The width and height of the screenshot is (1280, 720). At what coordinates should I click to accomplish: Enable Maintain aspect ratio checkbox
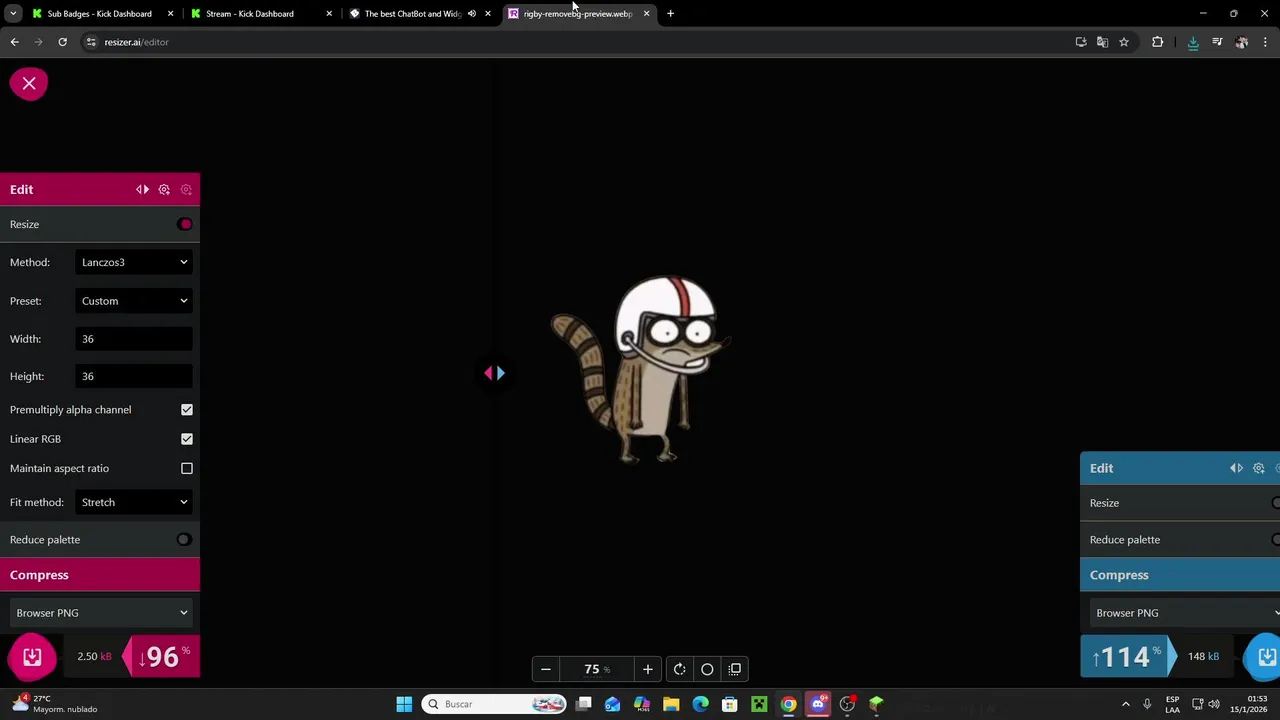tap(187, 468)
